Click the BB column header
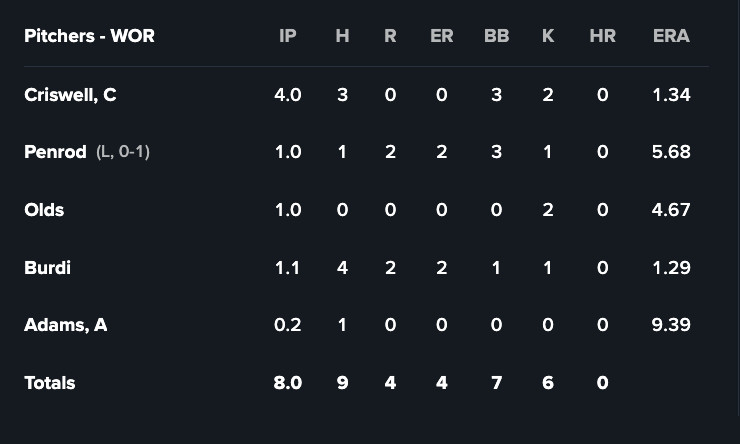The image size is (740, 444). 496,36
